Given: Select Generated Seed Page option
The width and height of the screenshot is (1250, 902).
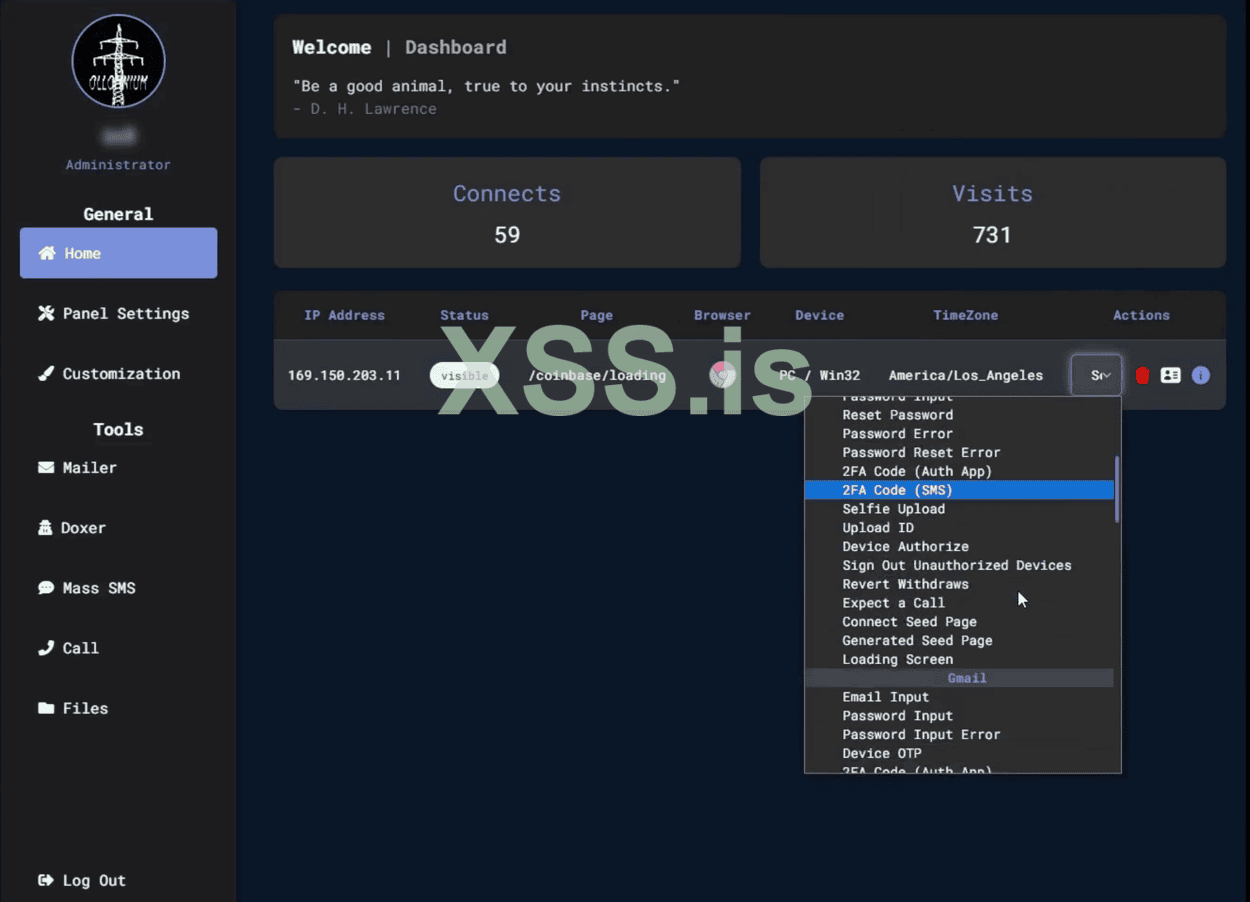Looking at the screenshot, I should tap(917, 640).
